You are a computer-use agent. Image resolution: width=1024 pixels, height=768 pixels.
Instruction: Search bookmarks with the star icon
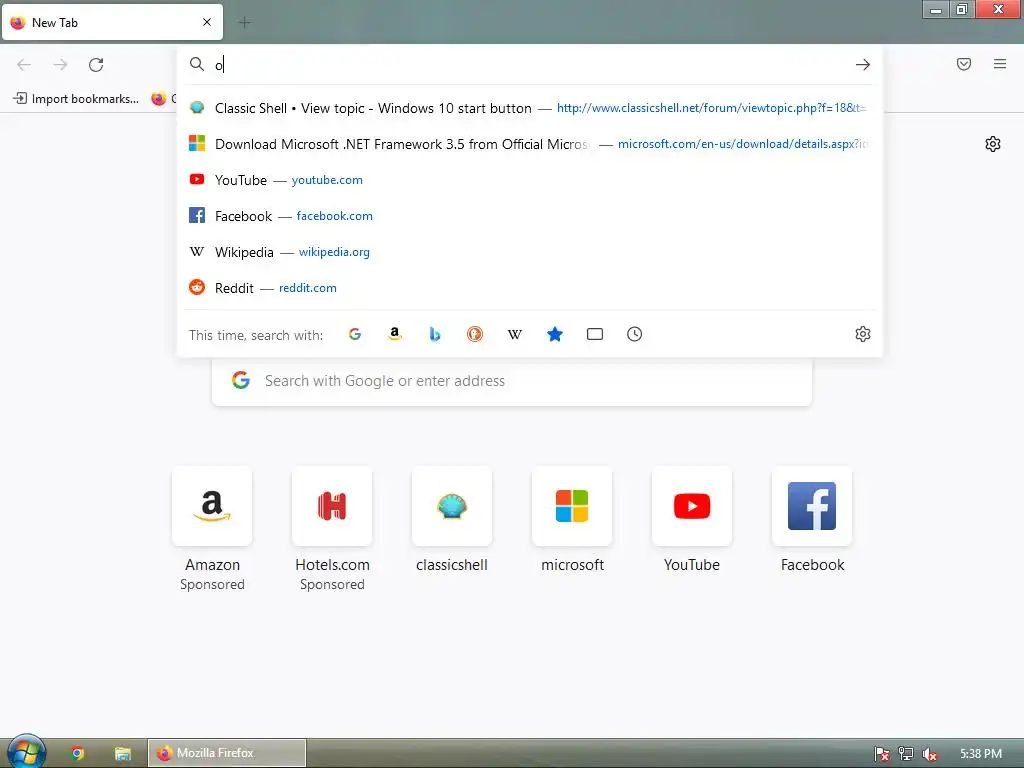554,334
